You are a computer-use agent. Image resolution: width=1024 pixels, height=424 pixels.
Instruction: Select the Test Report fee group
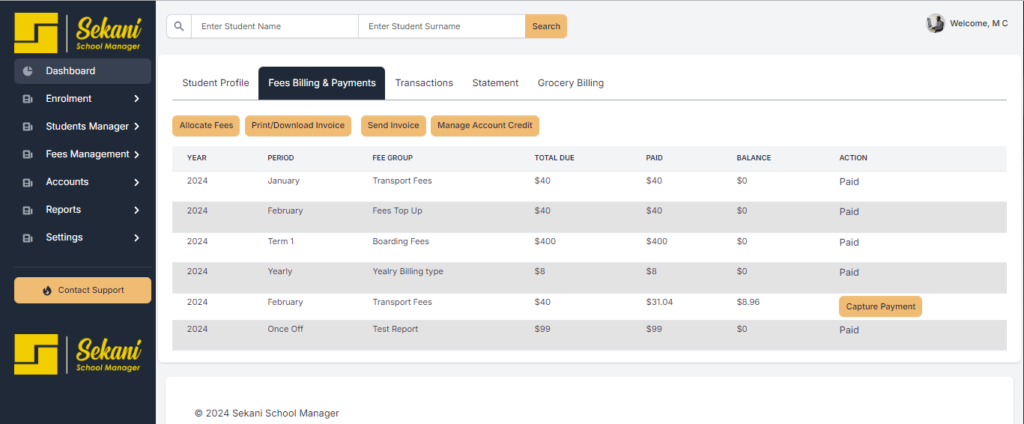click(x=395, y=329)
